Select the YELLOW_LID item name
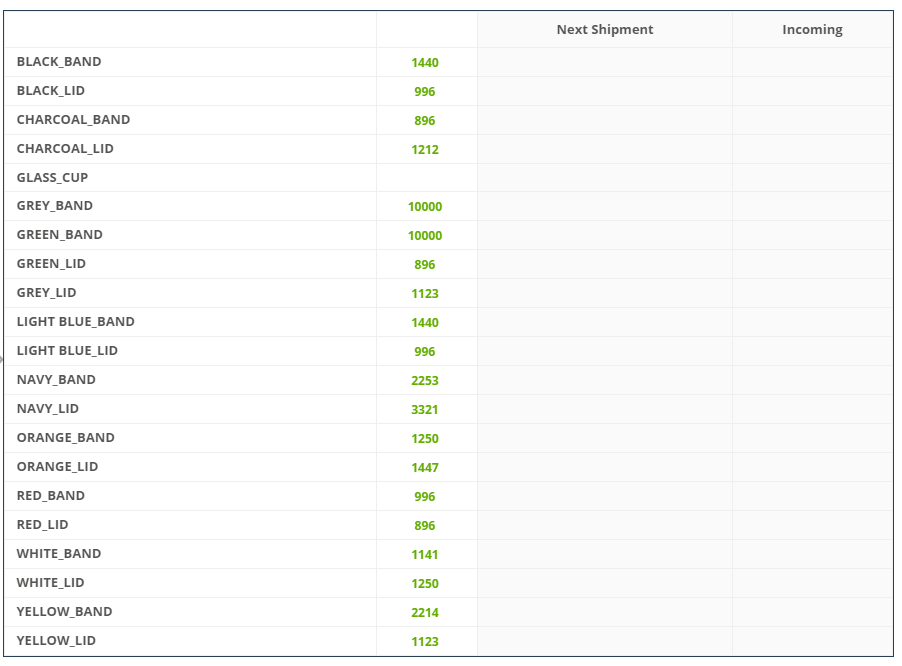The image size is (902, 666). pos(56,641)
